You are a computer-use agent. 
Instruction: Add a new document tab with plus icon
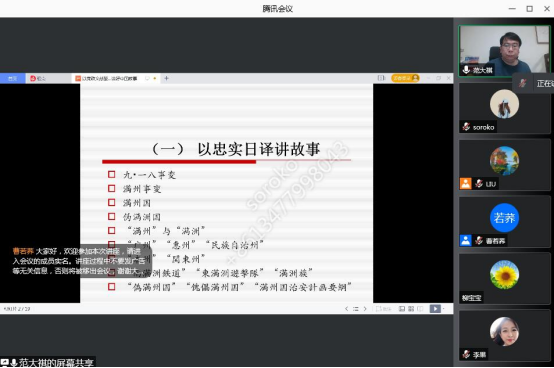point(166,78)
